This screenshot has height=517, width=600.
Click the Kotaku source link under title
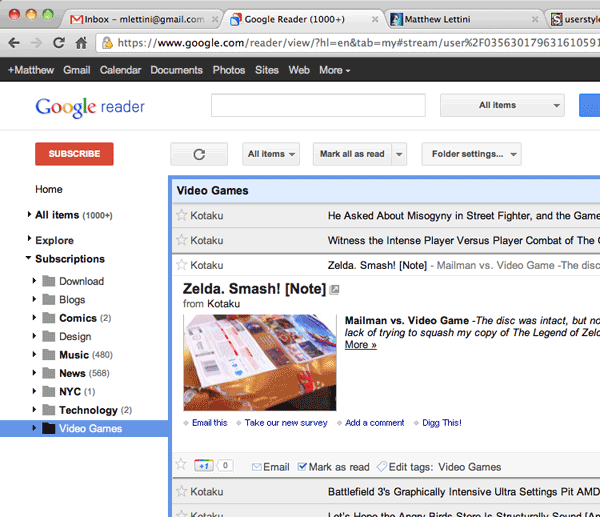pos(223,304)
